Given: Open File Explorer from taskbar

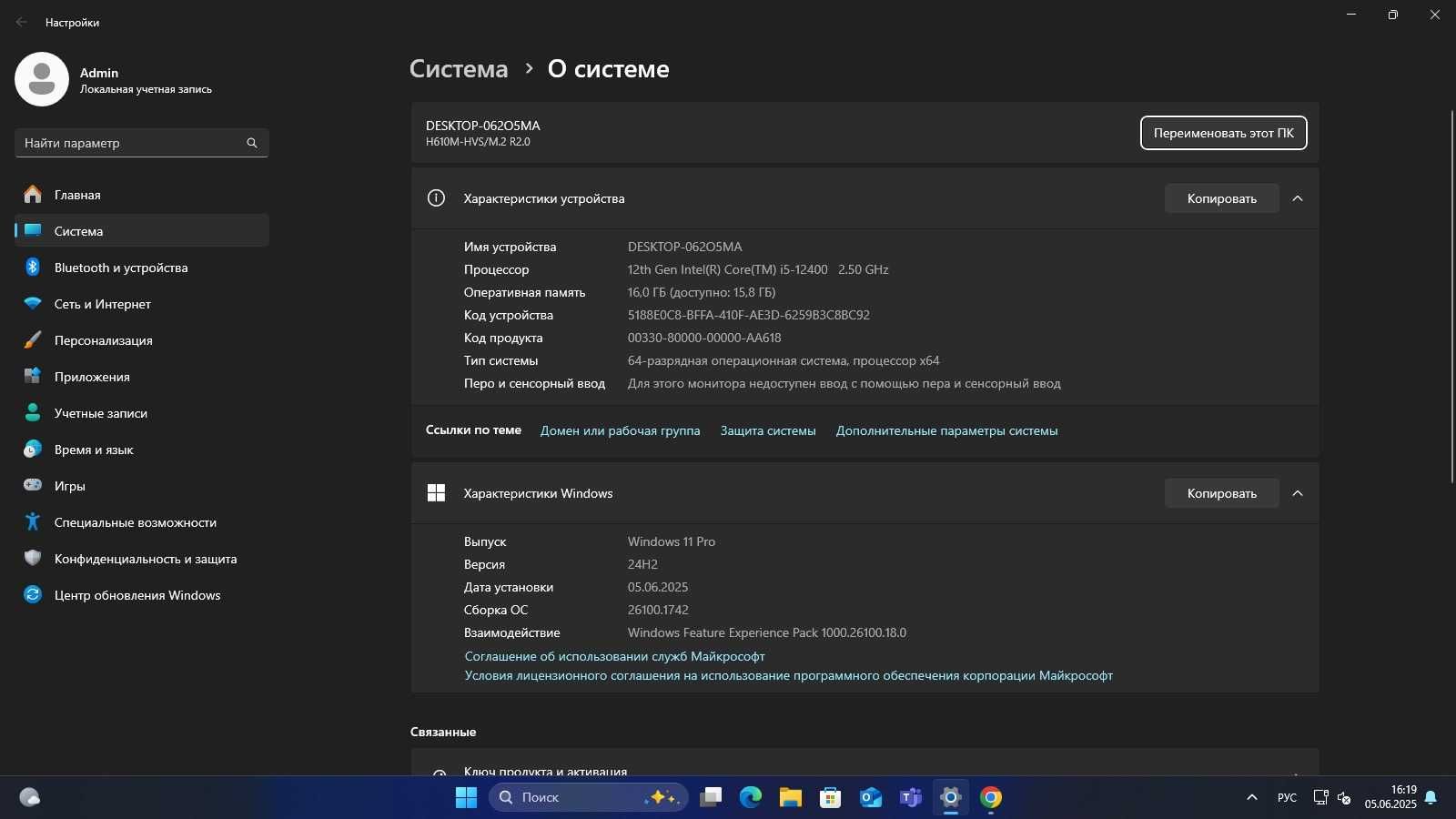Looking at the screenshot, I should tap(791, 798).
